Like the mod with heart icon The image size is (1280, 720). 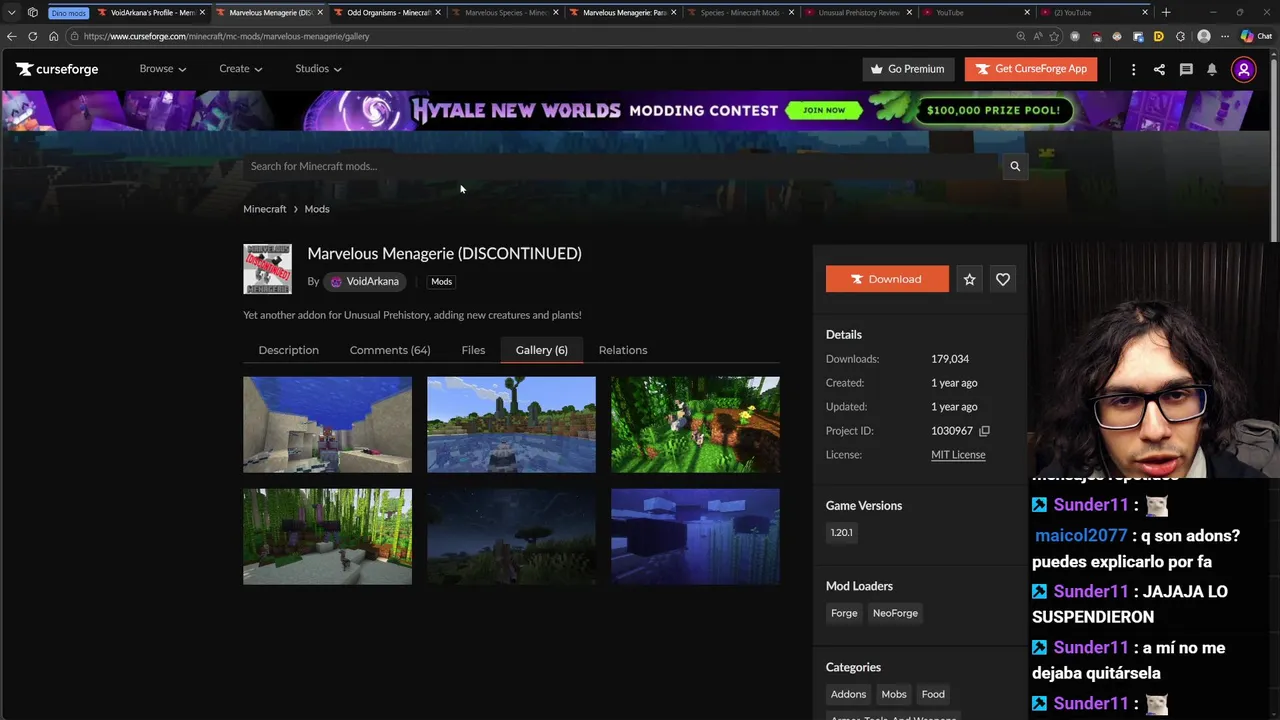(x=1003, y=279)
